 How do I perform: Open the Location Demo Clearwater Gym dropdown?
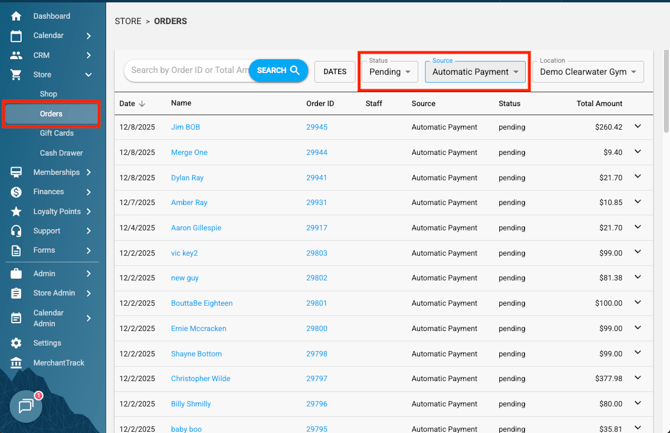point(588,72)
